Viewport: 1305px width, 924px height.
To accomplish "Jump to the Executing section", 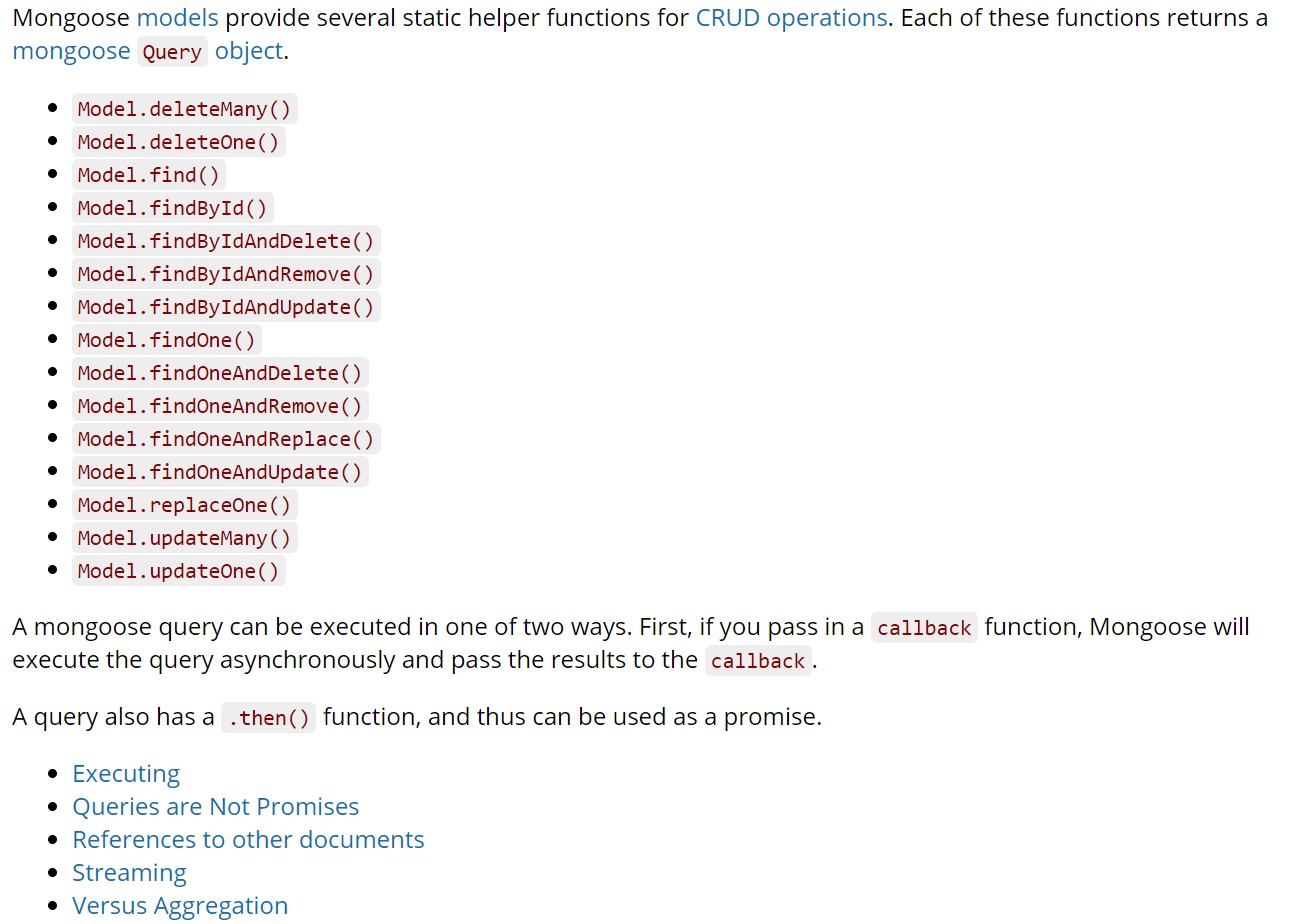I will pos(126,774).
